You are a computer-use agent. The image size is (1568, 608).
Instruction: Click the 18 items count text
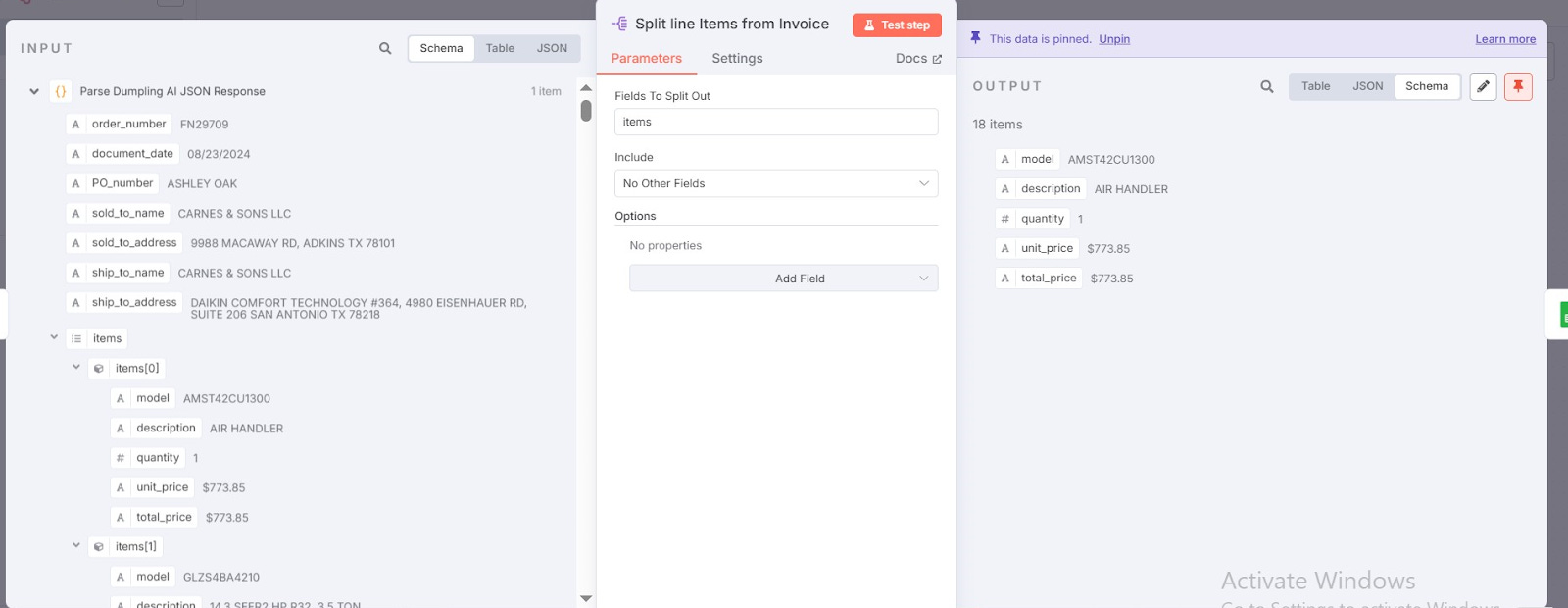point(998,125)
